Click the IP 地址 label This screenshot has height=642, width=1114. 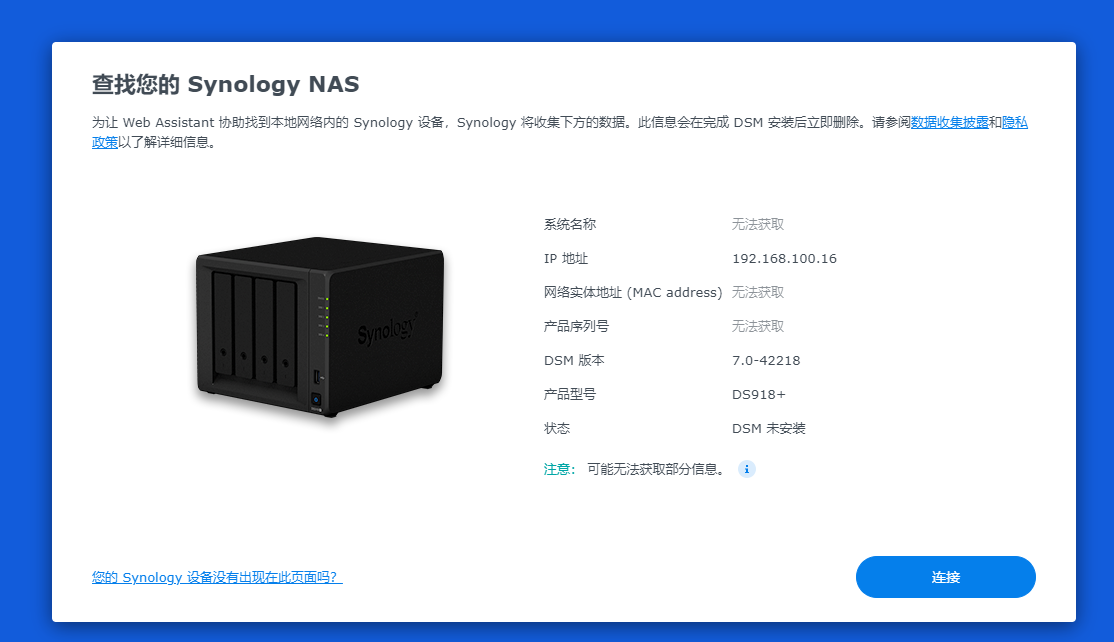tap(566, 259)
